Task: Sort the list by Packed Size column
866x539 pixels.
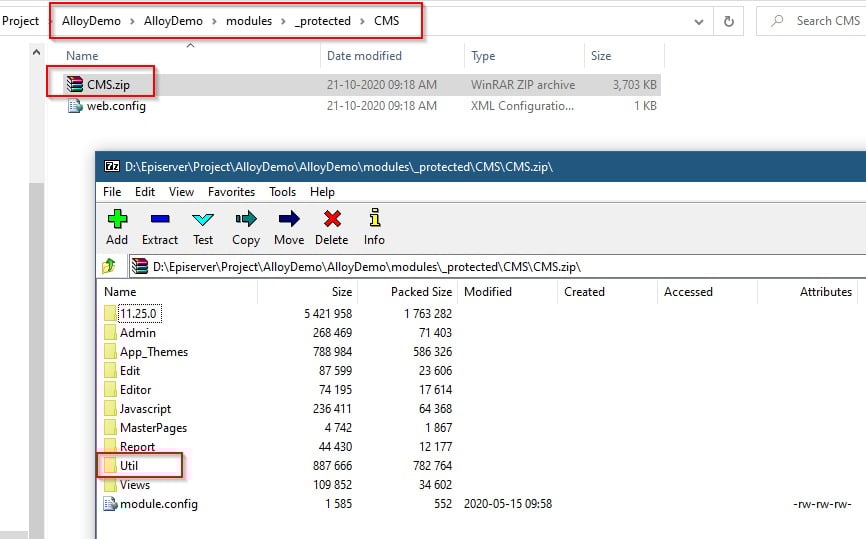Action: tap(407, 292)
